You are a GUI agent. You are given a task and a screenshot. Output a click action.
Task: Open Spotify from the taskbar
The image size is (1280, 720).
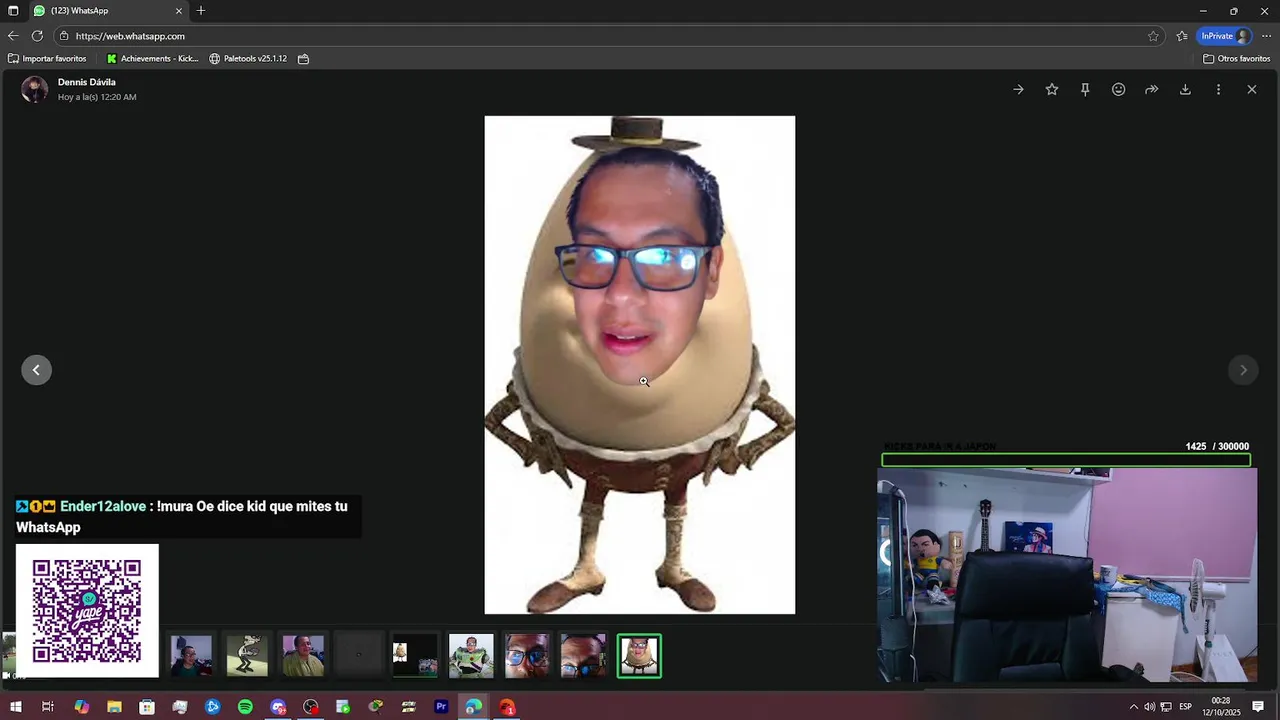point(245,707)
